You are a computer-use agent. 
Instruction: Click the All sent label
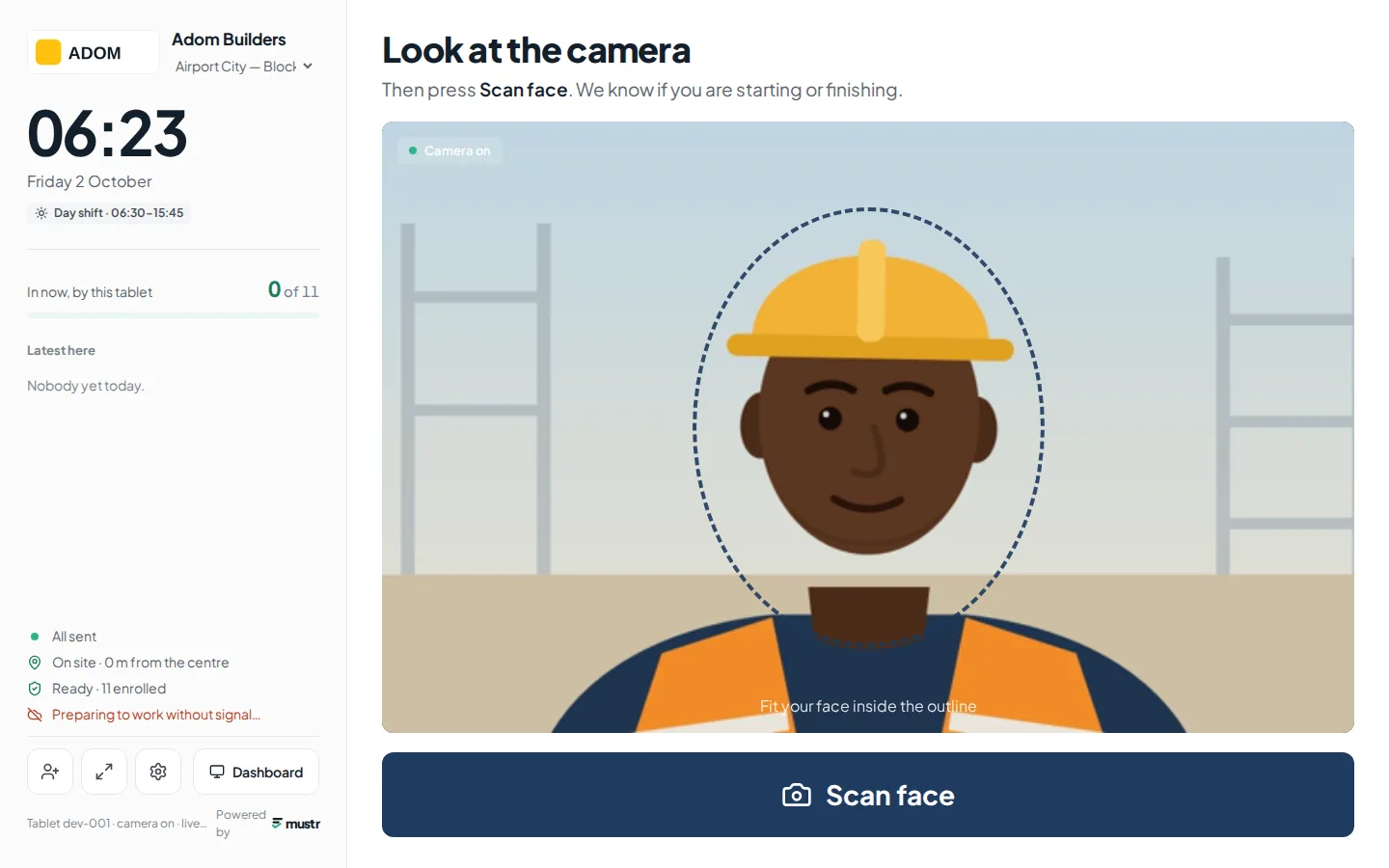(74, 637)
